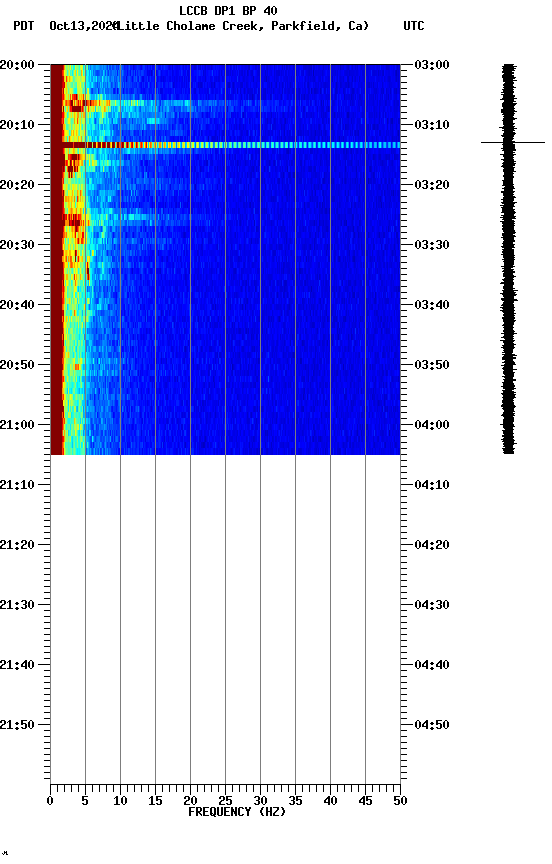Click the '21:50' PDT time label

(17, 725)
